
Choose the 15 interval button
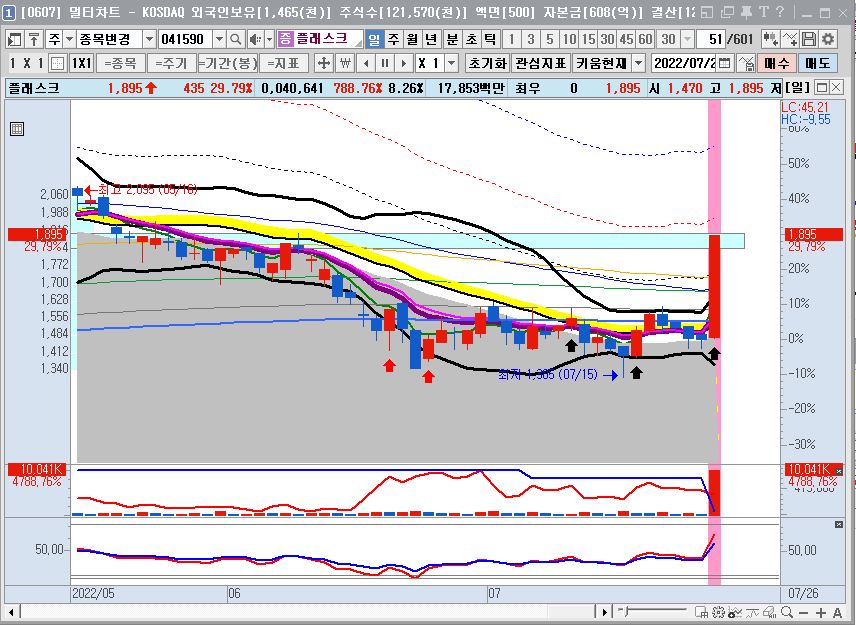coord(588,39)
